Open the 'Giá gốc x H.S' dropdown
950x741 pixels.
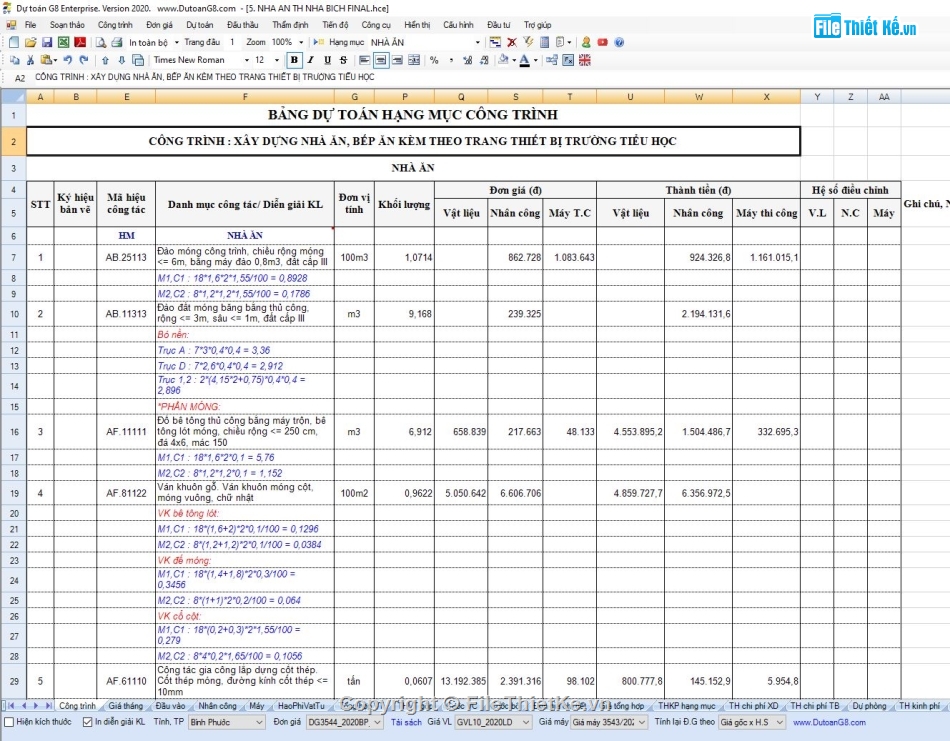coord(752,722)
